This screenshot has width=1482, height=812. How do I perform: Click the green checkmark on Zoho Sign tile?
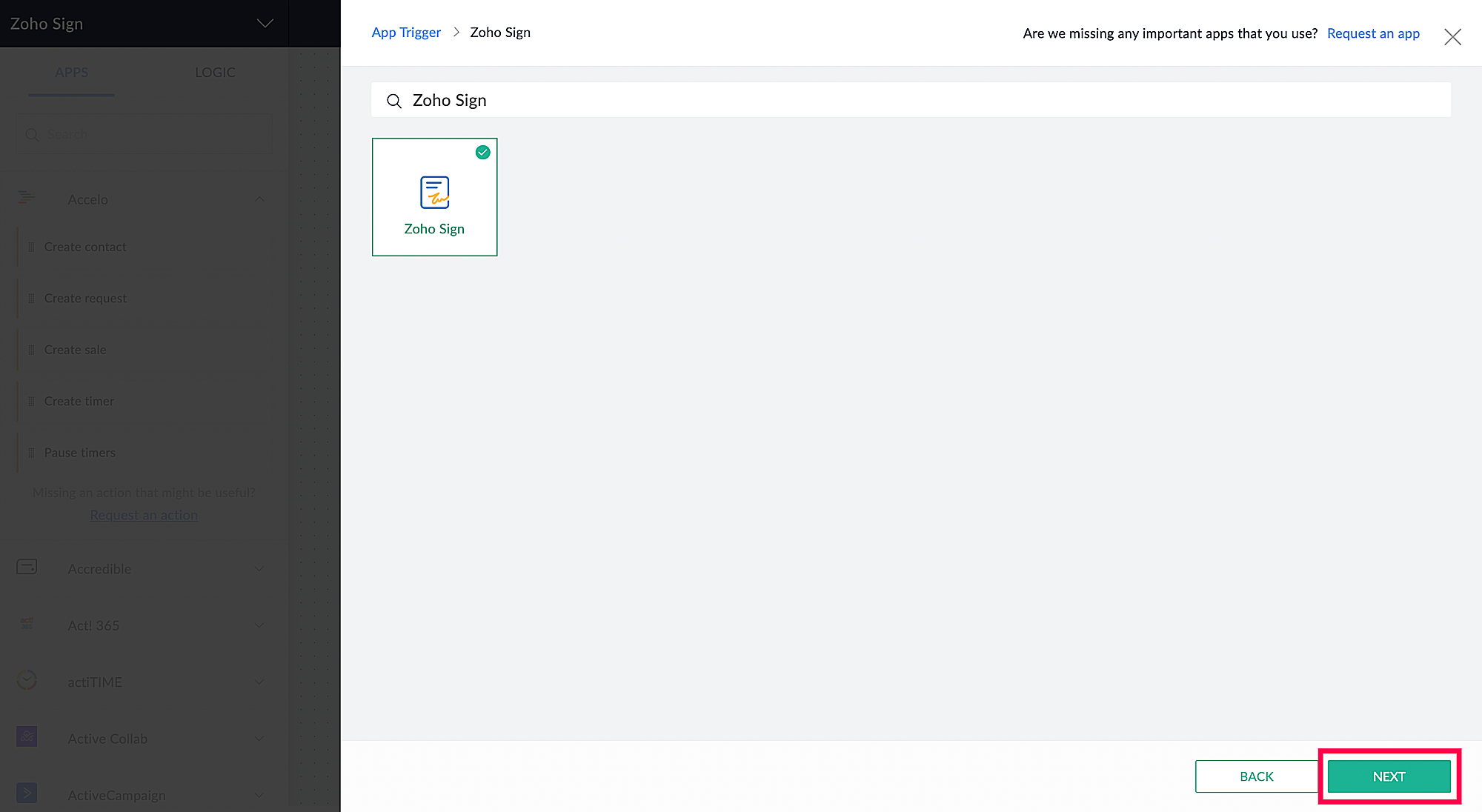pos(482,153)
